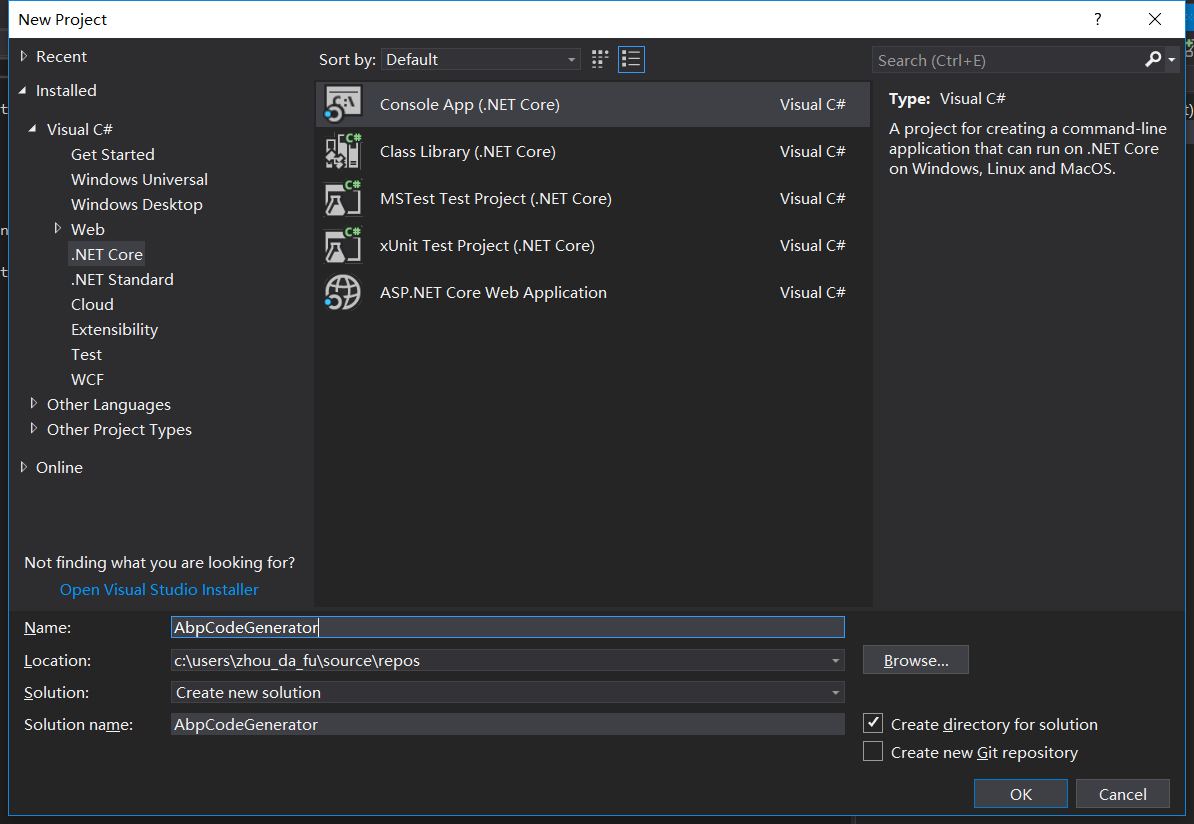This screenshot has height=824, width=1194.
Task: Toggle Create directory for solution checkbox
Action: 873,723
